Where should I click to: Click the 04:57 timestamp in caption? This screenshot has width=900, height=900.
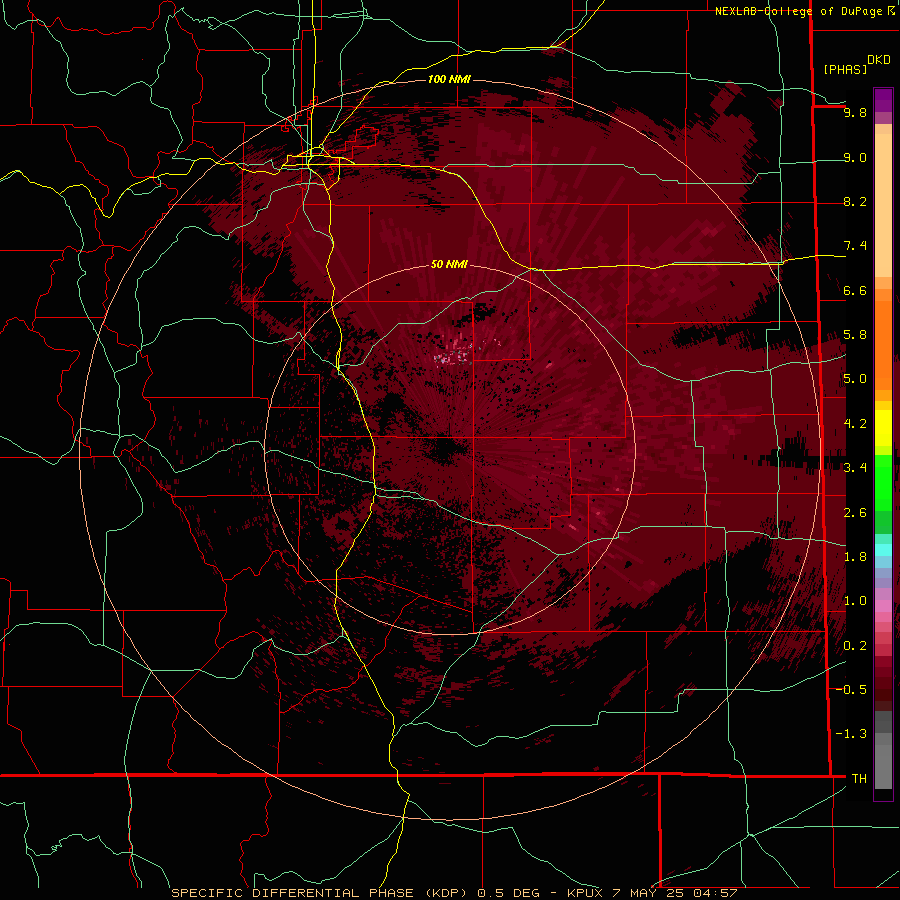(715, 893)
